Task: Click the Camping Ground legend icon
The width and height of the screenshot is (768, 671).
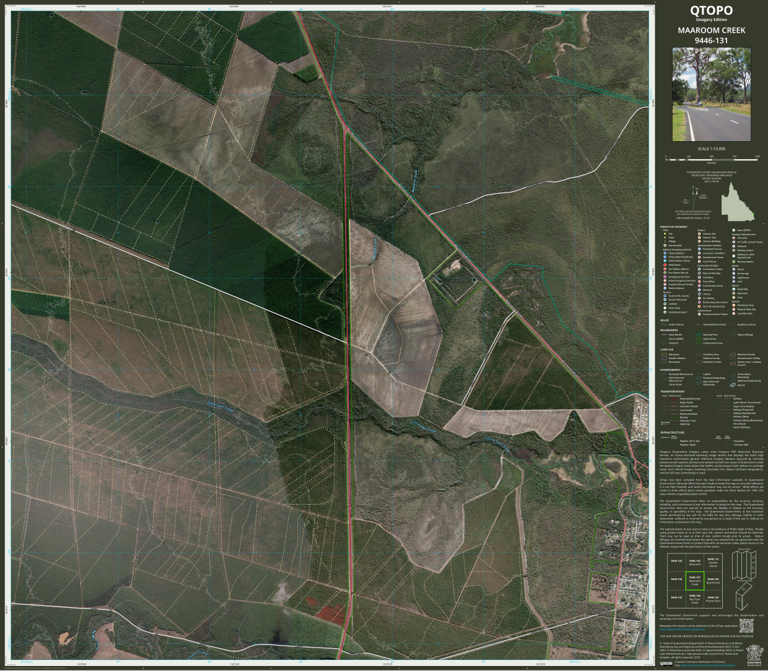Action: click(665, 312)
